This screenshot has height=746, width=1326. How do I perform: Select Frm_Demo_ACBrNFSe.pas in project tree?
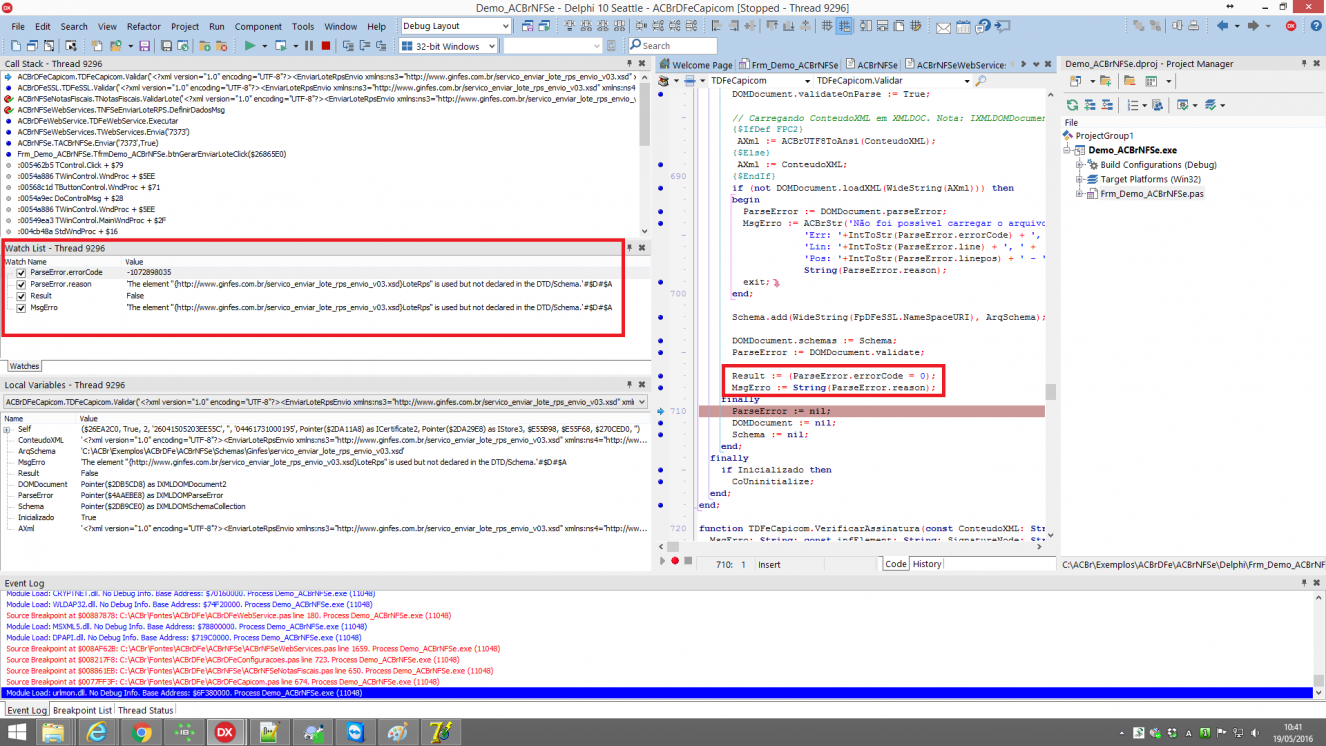click(x=1152, y=194)
